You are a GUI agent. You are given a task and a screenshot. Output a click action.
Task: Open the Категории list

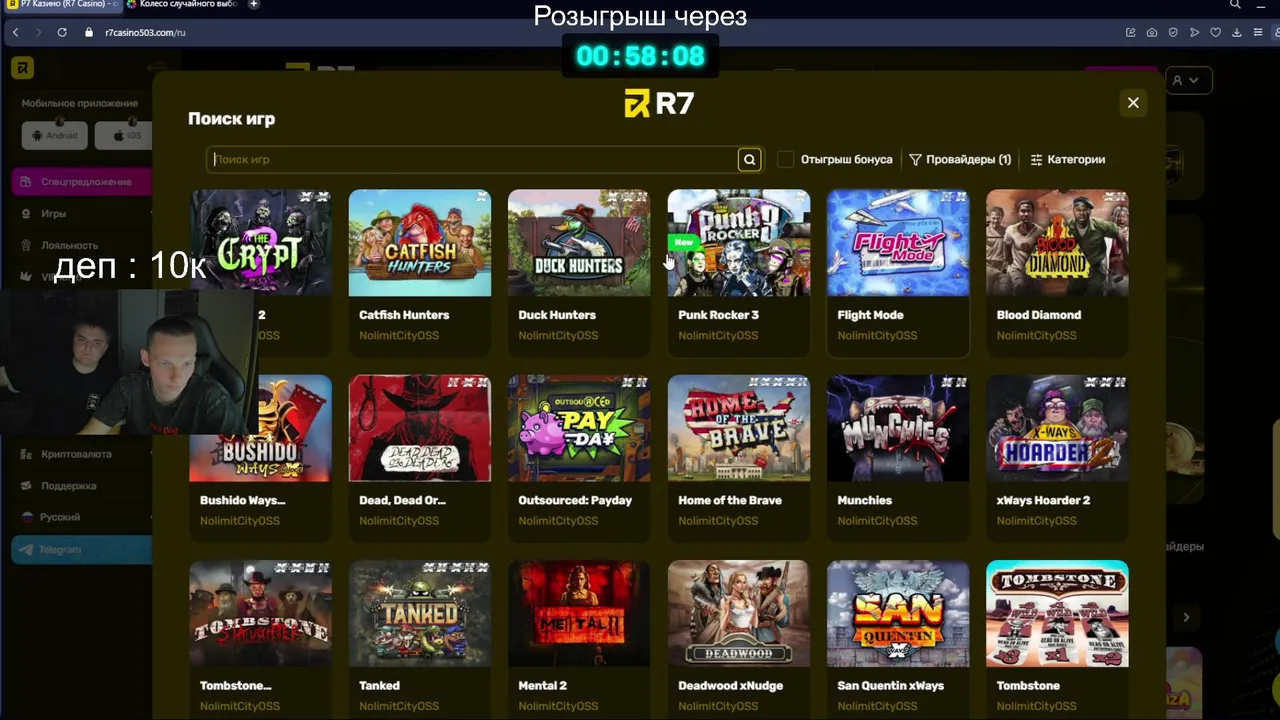1068,159
